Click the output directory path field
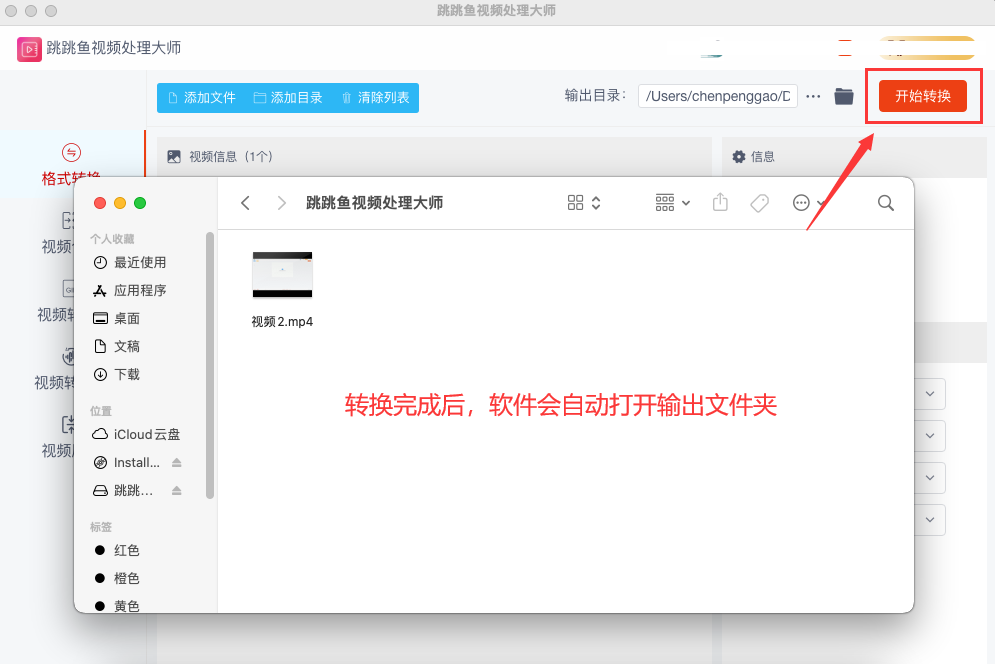The width and height of the screenshot is (995, 664). tap(717, 96)
